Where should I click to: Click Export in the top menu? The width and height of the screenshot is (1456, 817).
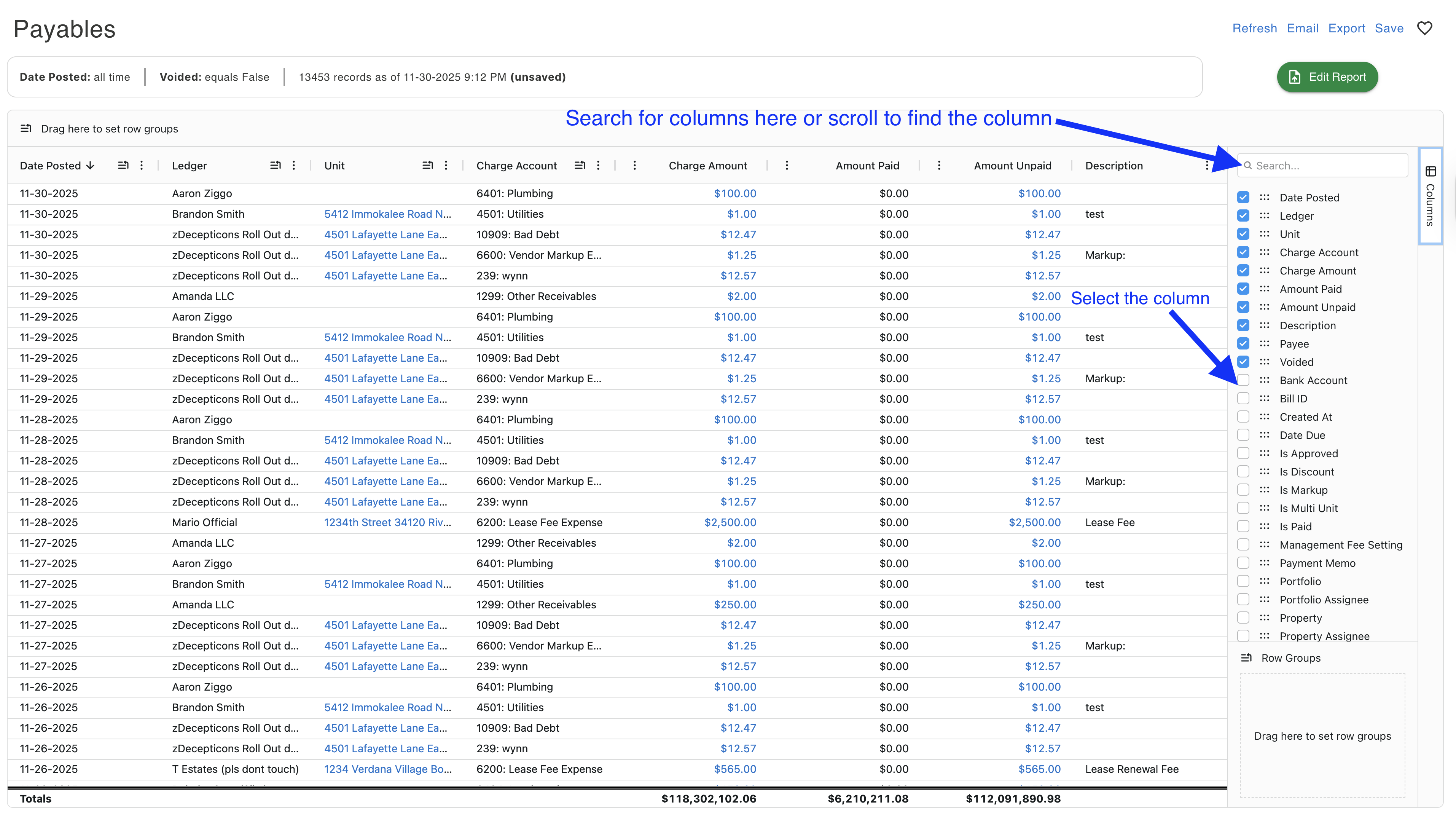coord(1346,28)
